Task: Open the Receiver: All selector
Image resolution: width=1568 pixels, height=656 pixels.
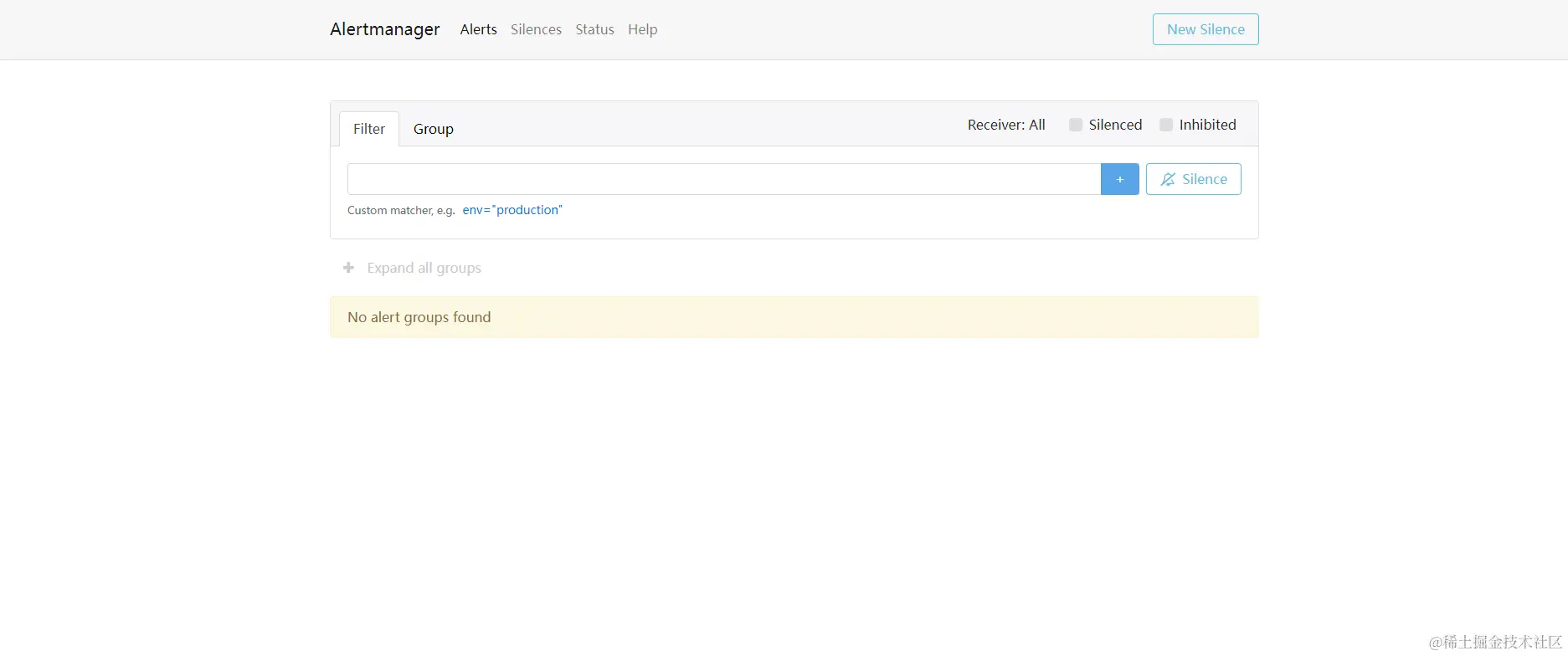Action: pos(1006,125)
